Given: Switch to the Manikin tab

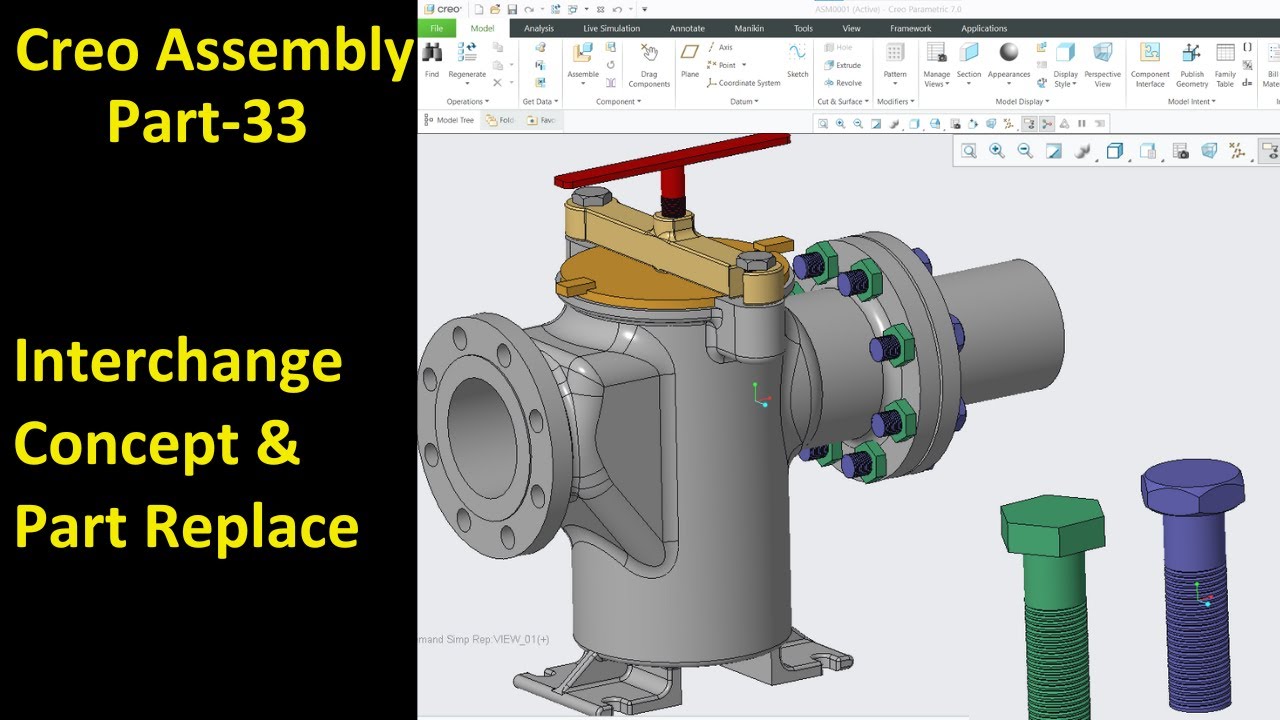Looking at the screenshot, I should [x=749, y=28].
